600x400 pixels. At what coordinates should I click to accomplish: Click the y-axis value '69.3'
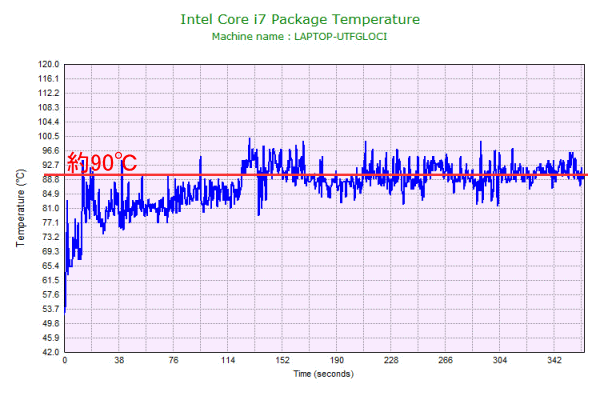pos(51,251)
